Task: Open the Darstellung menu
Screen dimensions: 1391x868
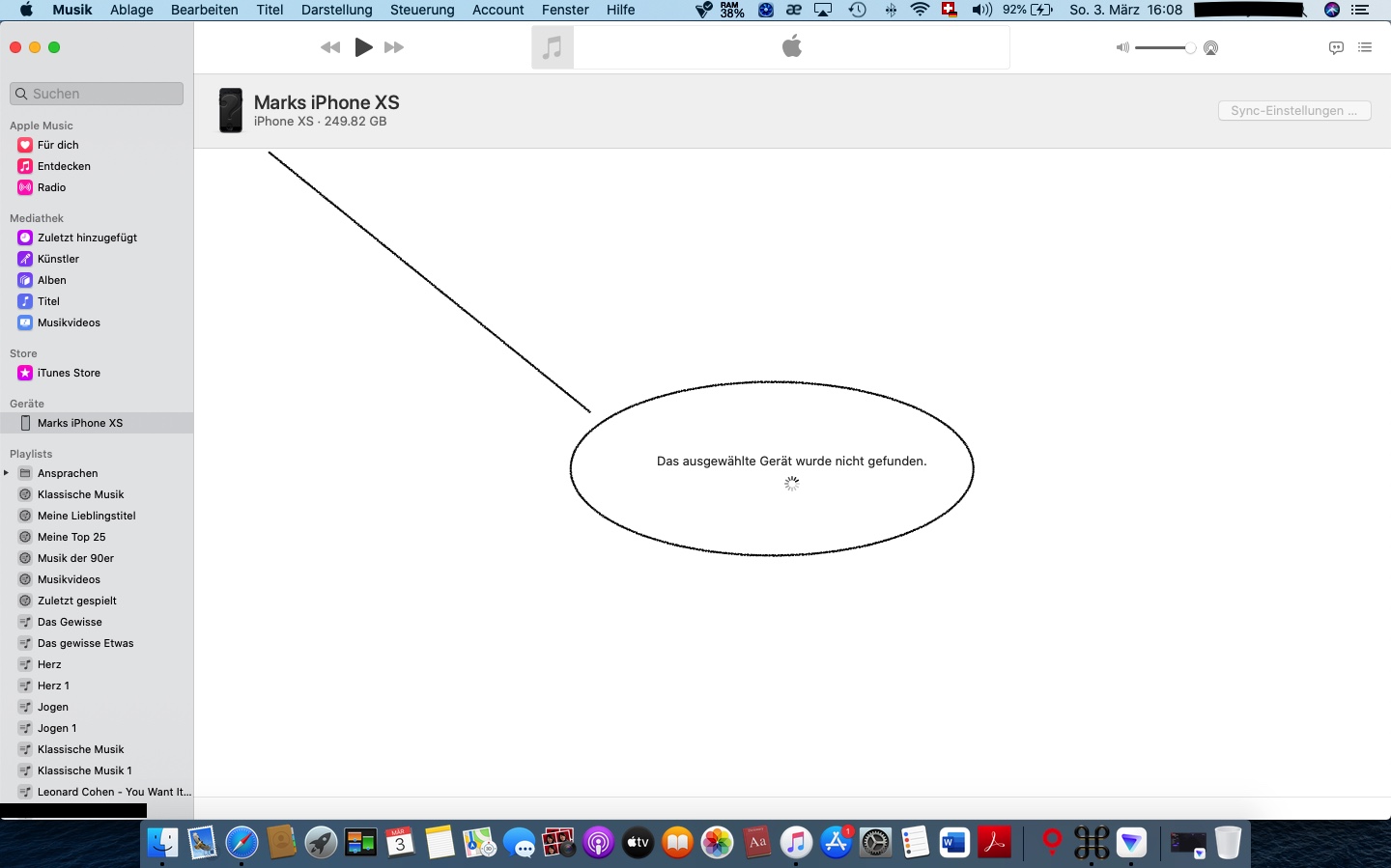Action: coord(336,10)
